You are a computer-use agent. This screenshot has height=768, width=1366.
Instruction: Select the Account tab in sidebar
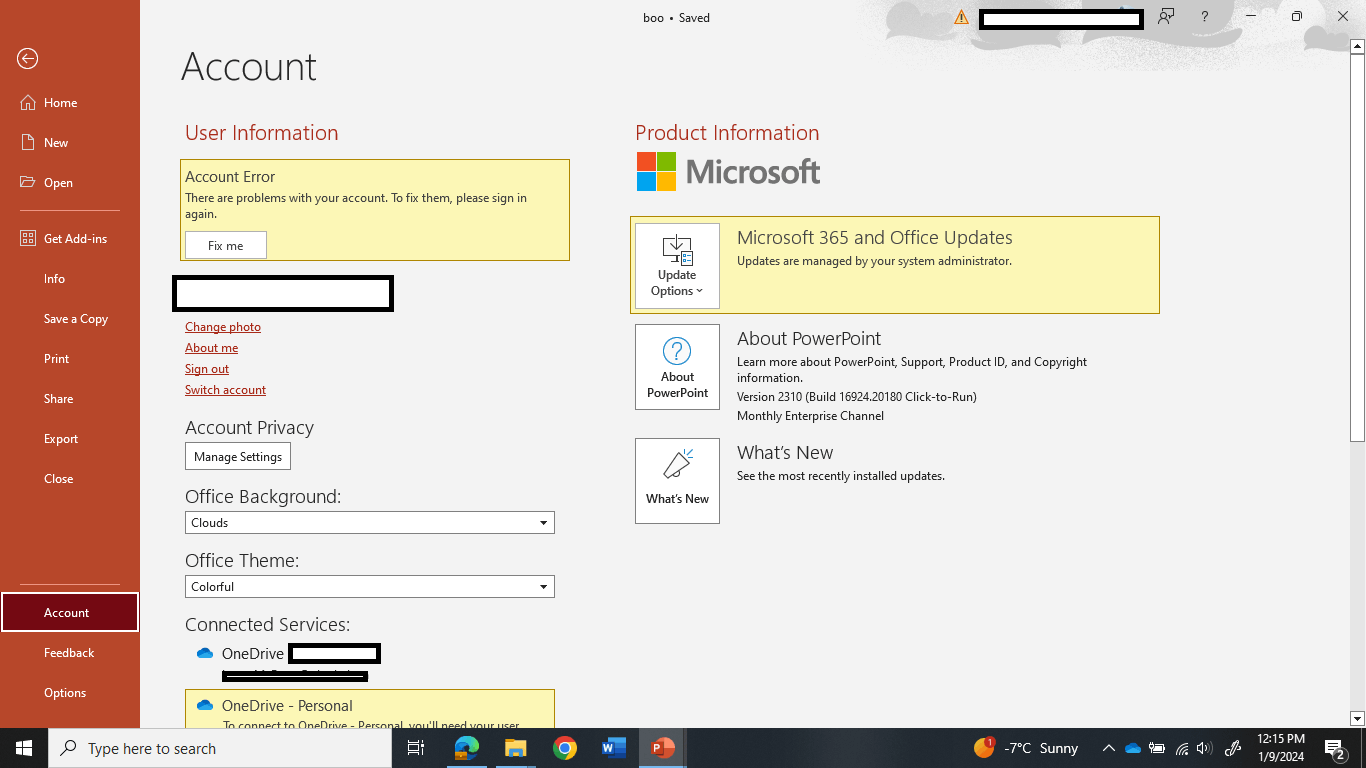pos(70,613)
